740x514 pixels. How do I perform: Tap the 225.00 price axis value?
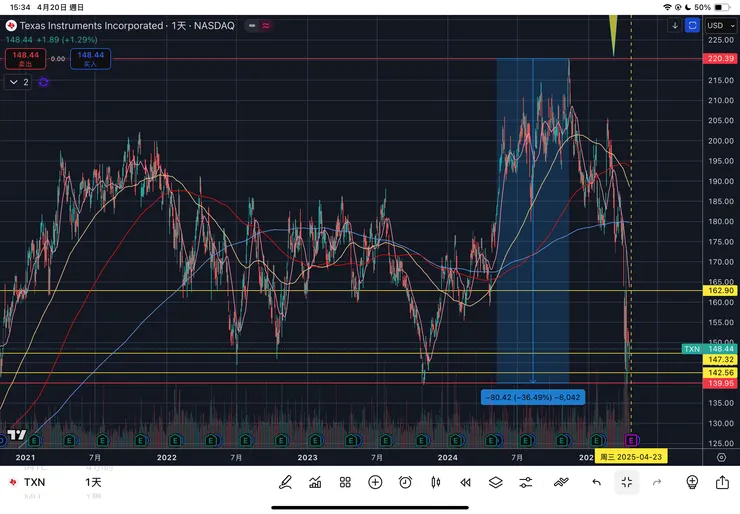[x=721, y=40]
